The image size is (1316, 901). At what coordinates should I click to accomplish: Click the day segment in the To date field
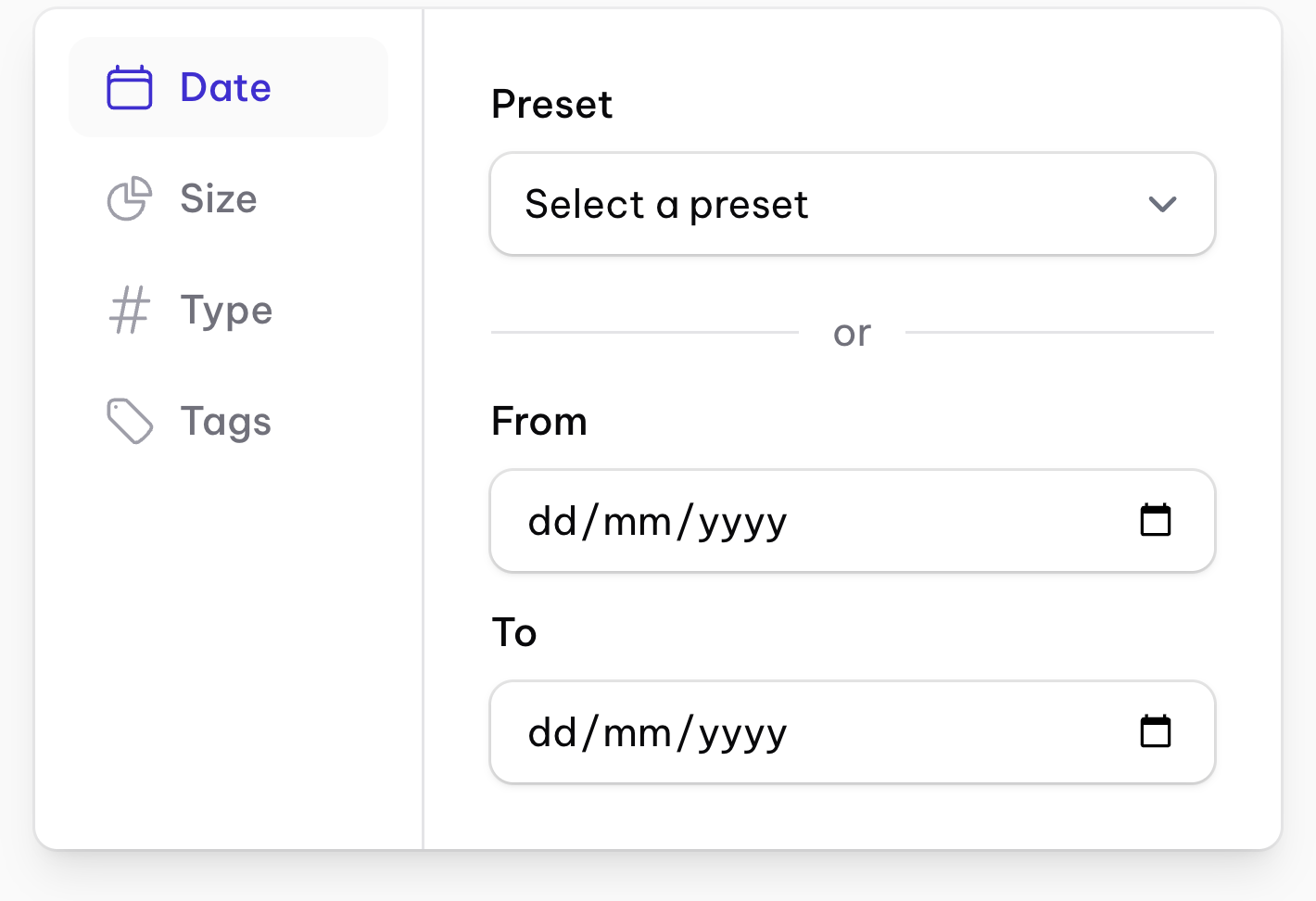(x=552, y=733)
